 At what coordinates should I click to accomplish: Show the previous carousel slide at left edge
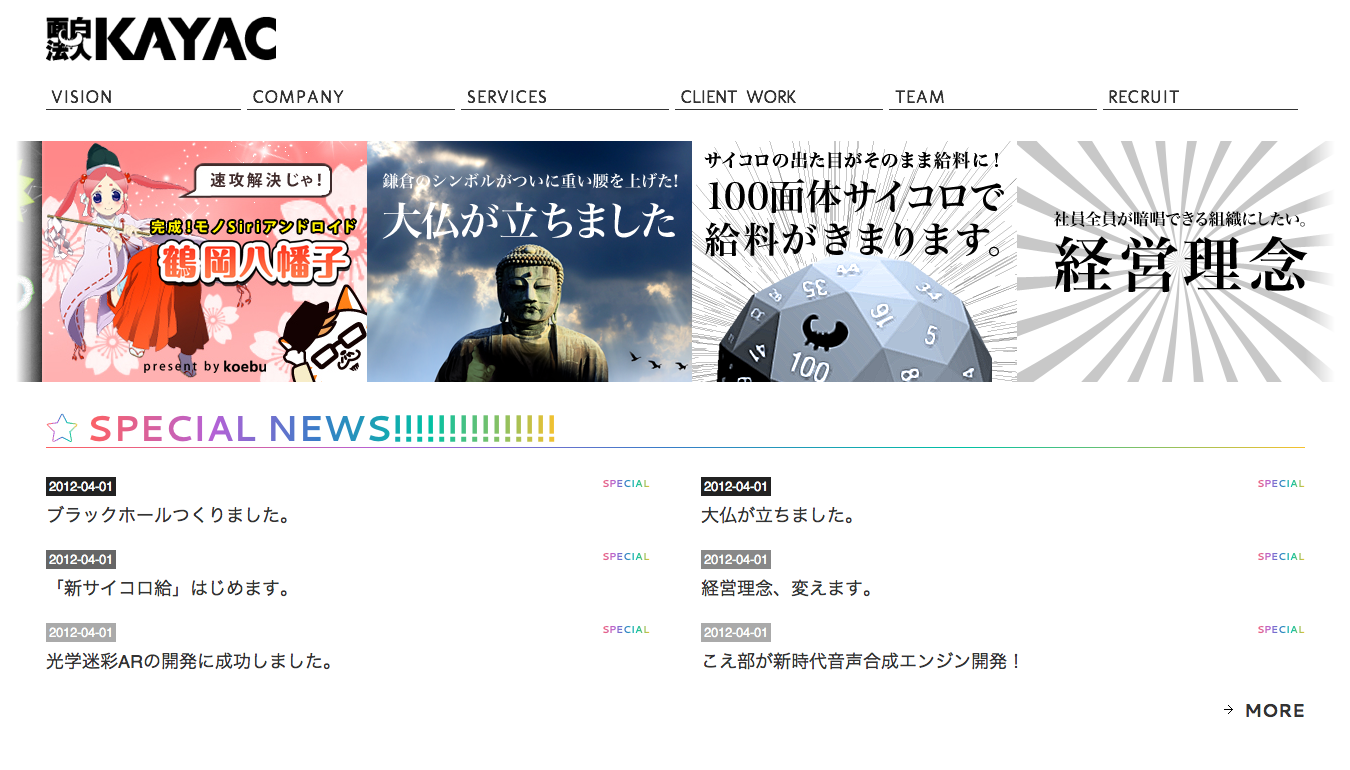coord(28,261)
